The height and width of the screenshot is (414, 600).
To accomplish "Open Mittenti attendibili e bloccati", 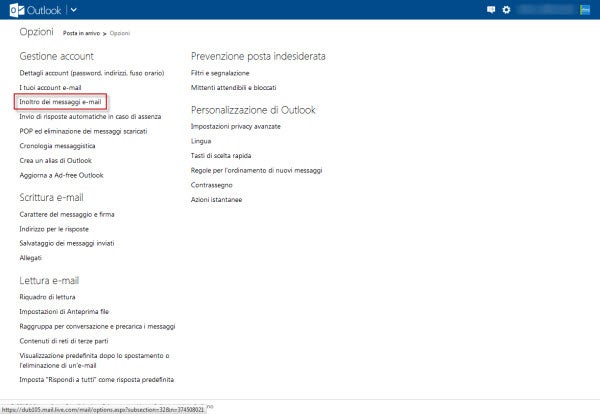I will [233, 88].
